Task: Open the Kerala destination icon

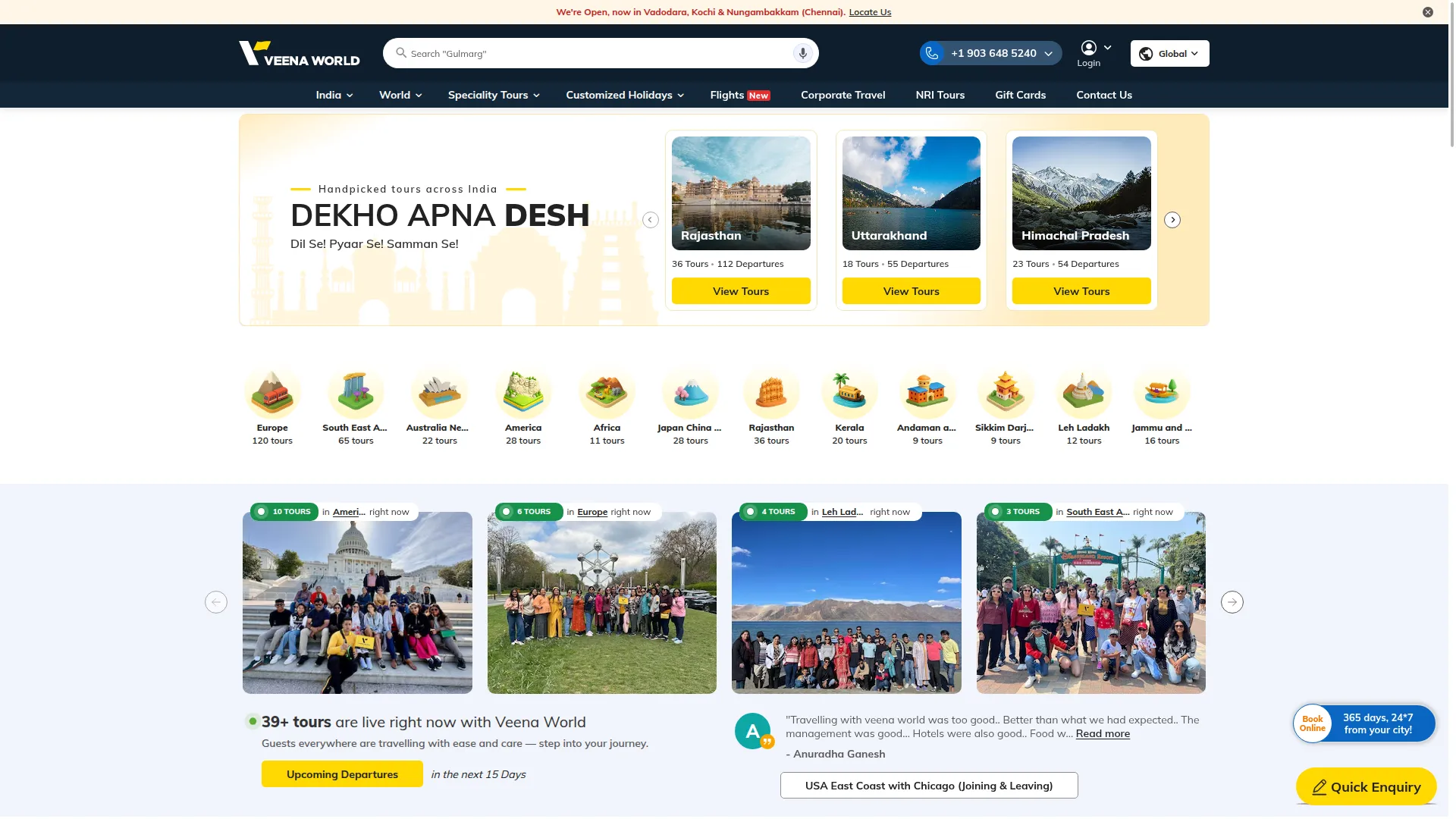Action: [x=849, y=393]
